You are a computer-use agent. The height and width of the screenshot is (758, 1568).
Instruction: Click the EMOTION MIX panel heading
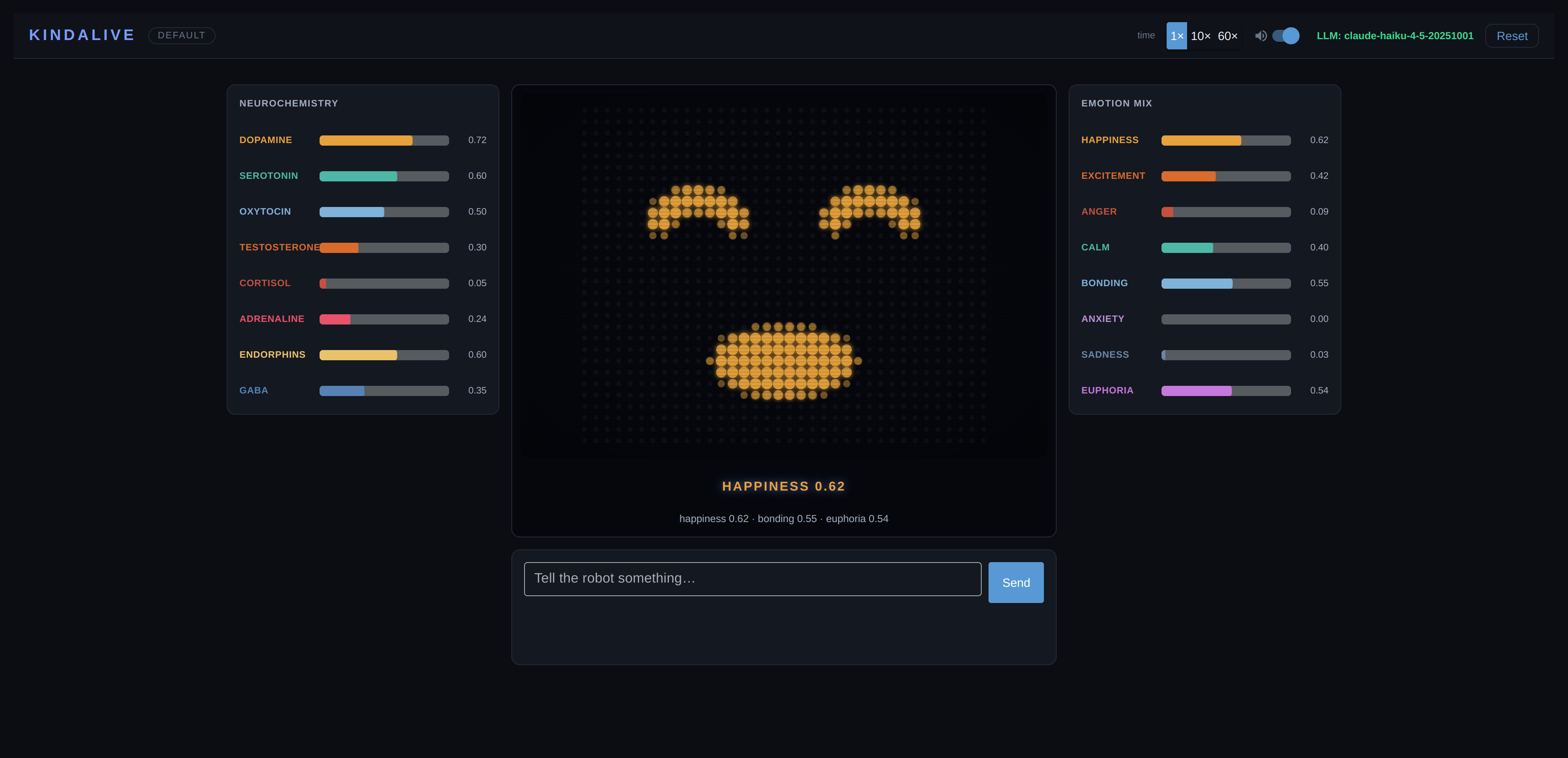pos(1116,103)
